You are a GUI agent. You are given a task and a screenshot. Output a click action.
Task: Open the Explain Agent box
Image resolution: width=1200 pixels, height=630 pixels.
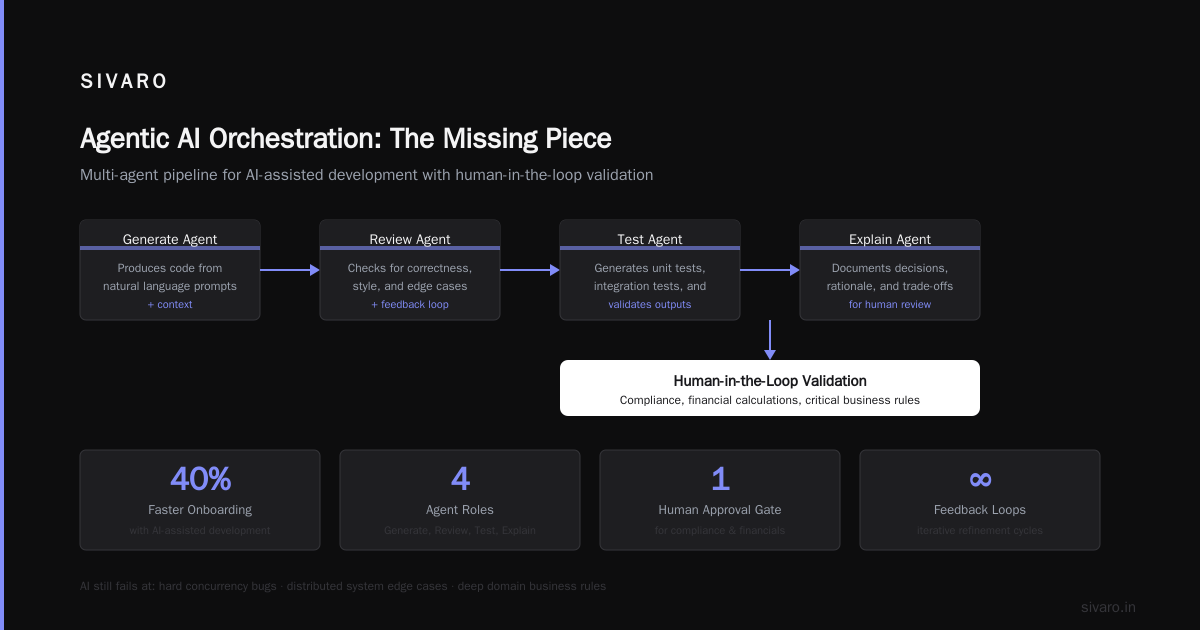(x=890, y=270)
